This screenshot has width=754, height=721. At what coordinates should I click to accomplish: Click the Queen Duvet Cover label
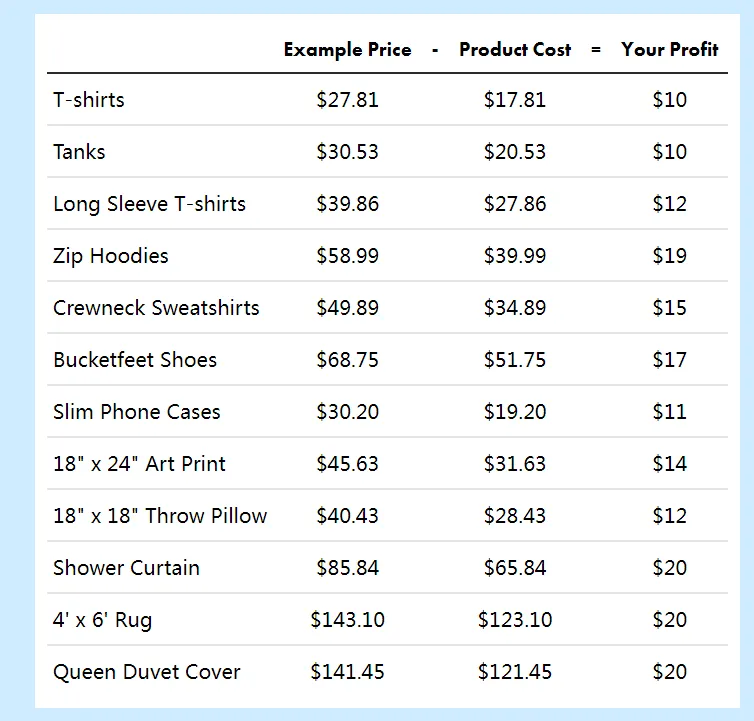click(x=147, y=672)
